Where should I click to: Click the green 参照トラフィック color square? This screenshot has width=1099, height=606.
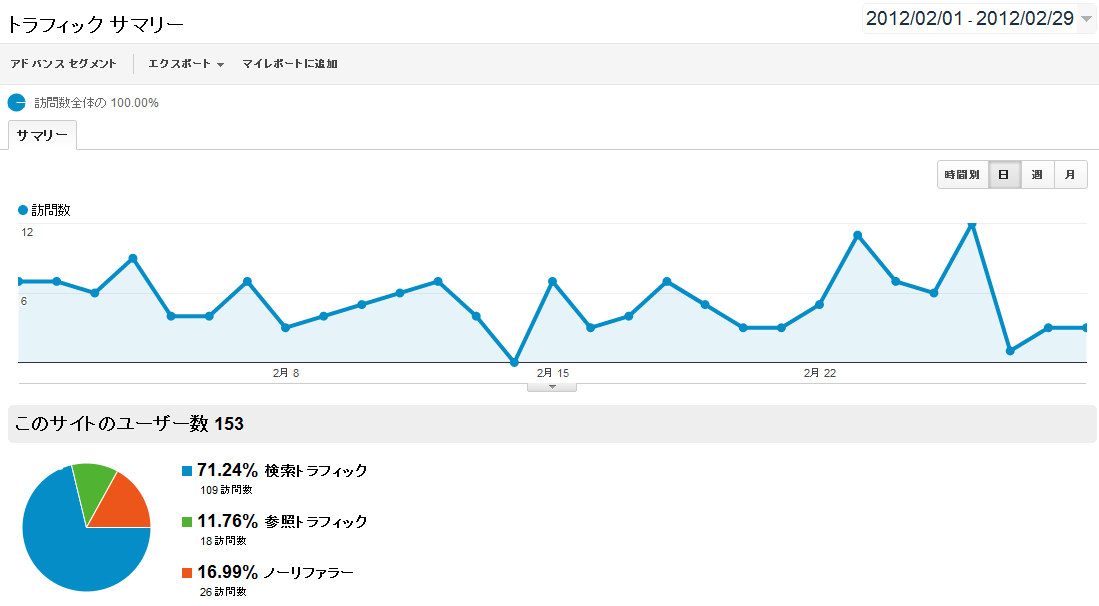187,522
